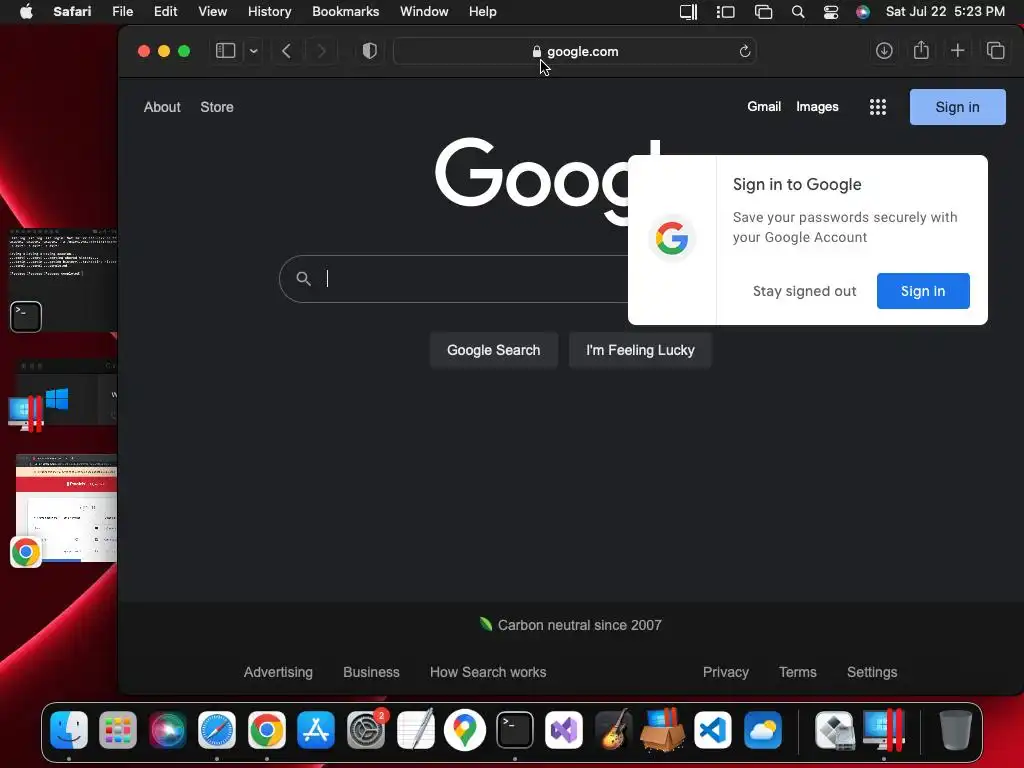The width and height of the screenshot is (1024, 768).
Task: Open Siri from the Dock
Action: (168, 729)
